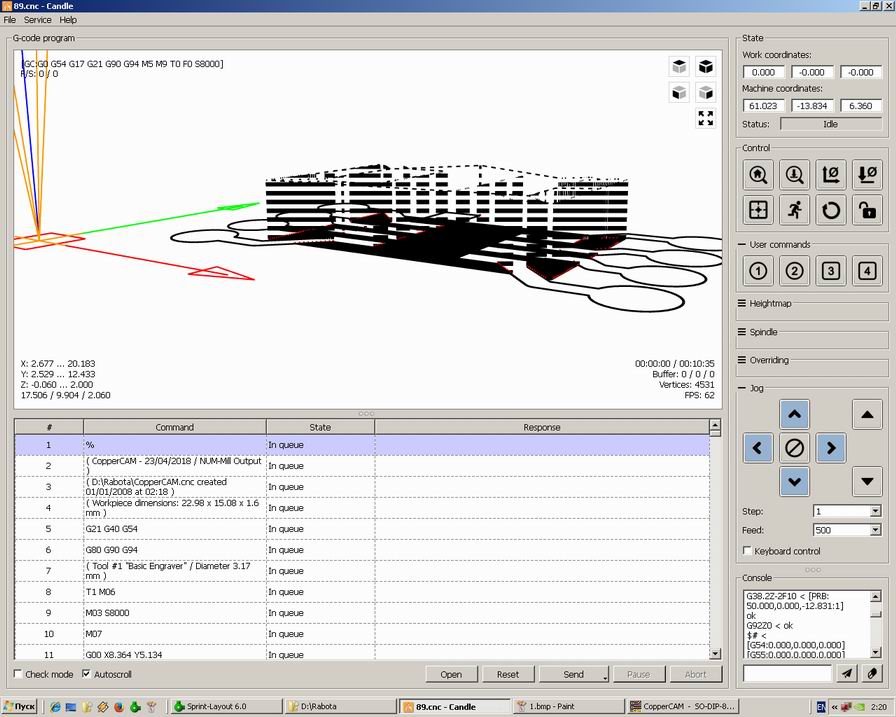Toggle the Autoscroll checkbox
The height and width of the screenshot is (717, 896).
(86, 674)
